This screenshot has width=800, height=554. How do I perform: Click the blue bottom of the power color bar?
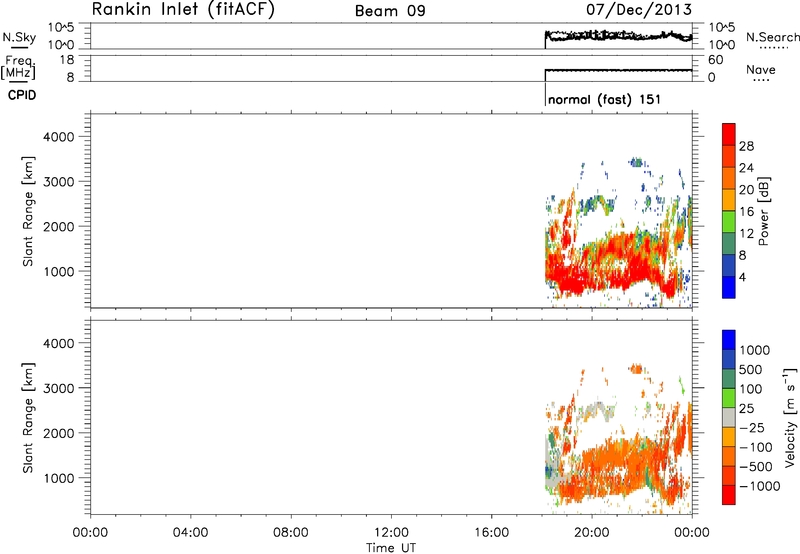coord(729,287)
